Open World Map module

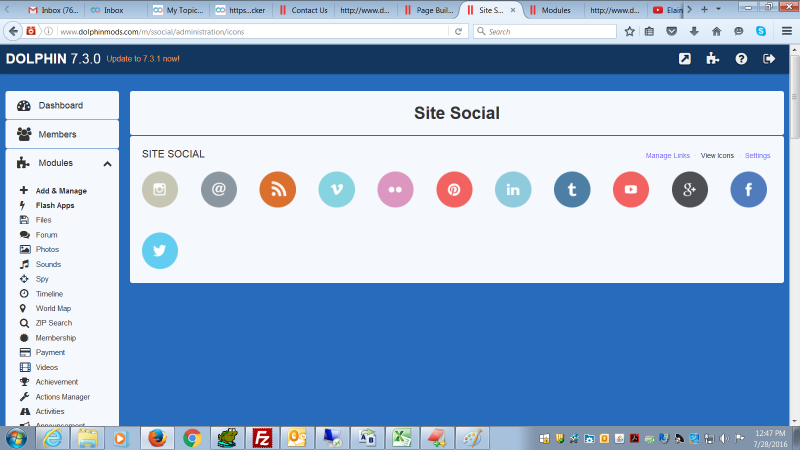coord(53,308)
